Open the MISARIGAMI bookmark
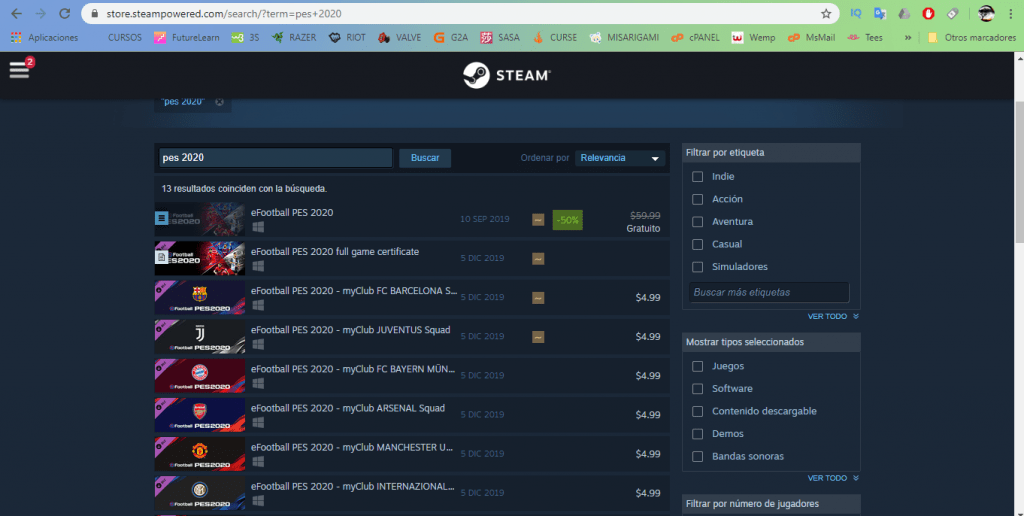Screen dimensions: 1024x516 tap(624, 38)
